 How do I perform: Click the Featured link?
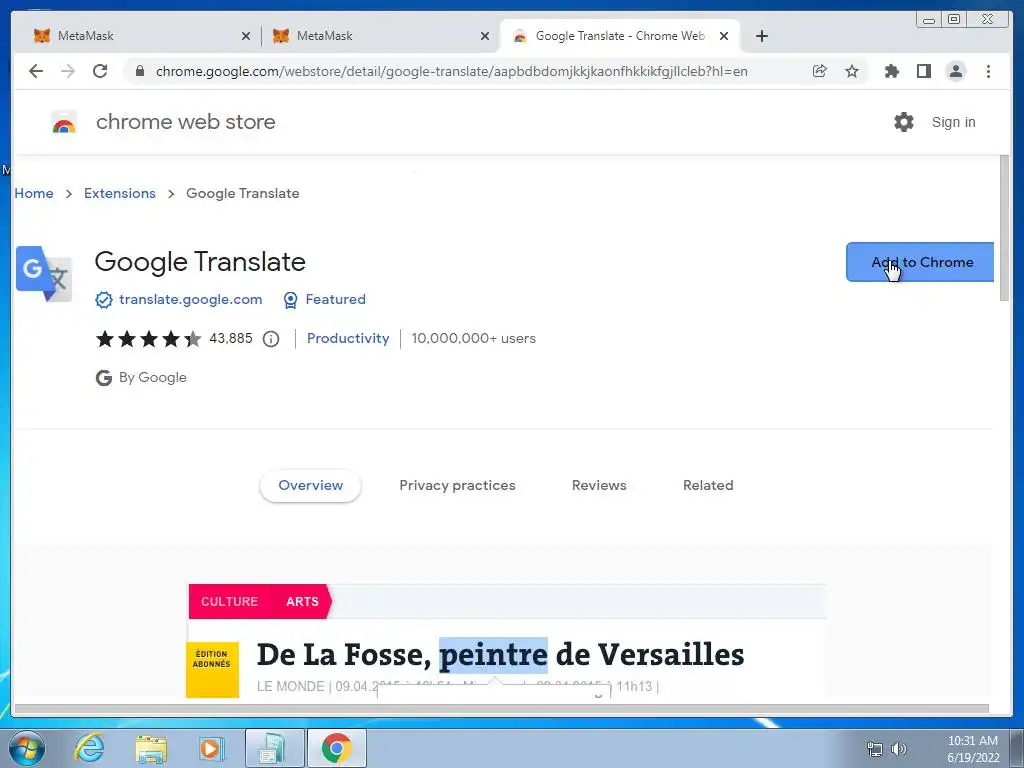click(x=336, y=300)
